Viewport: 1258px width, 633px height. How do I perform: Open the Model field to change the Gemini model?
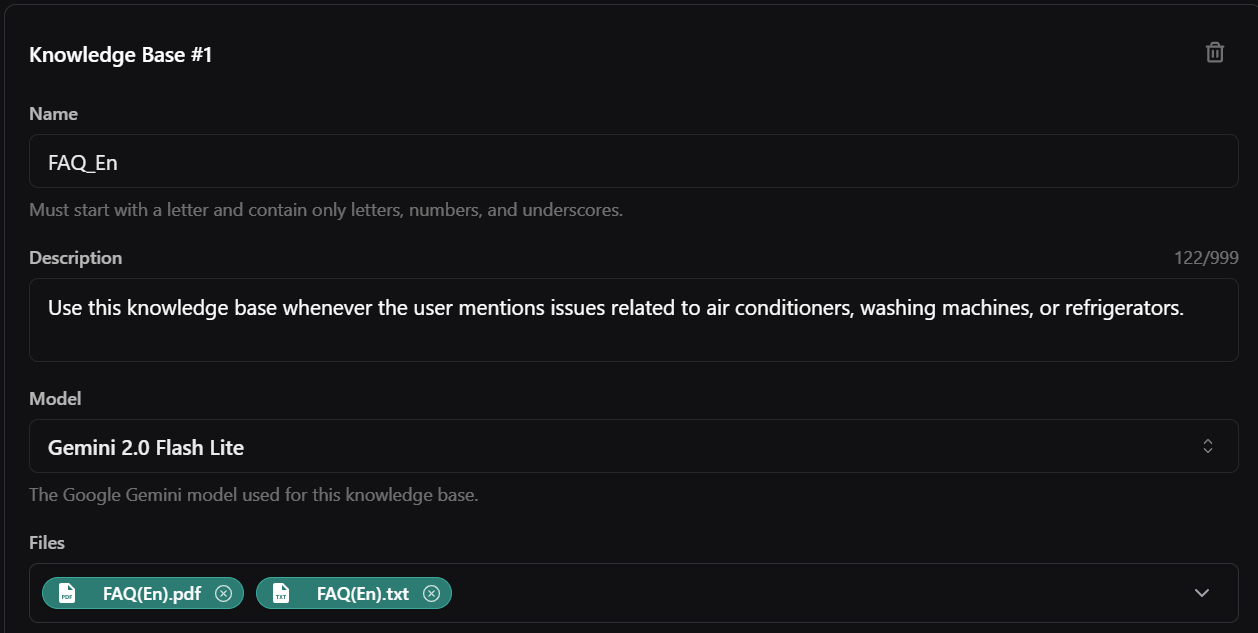[x=630, y=446]
